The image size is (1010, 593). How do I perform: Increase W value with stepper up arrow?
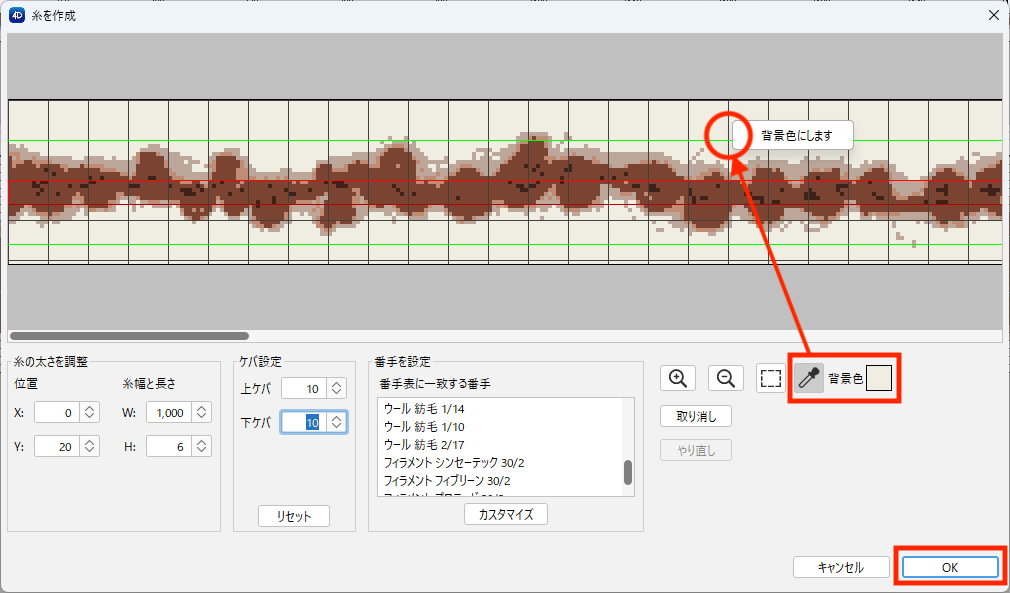202,408
